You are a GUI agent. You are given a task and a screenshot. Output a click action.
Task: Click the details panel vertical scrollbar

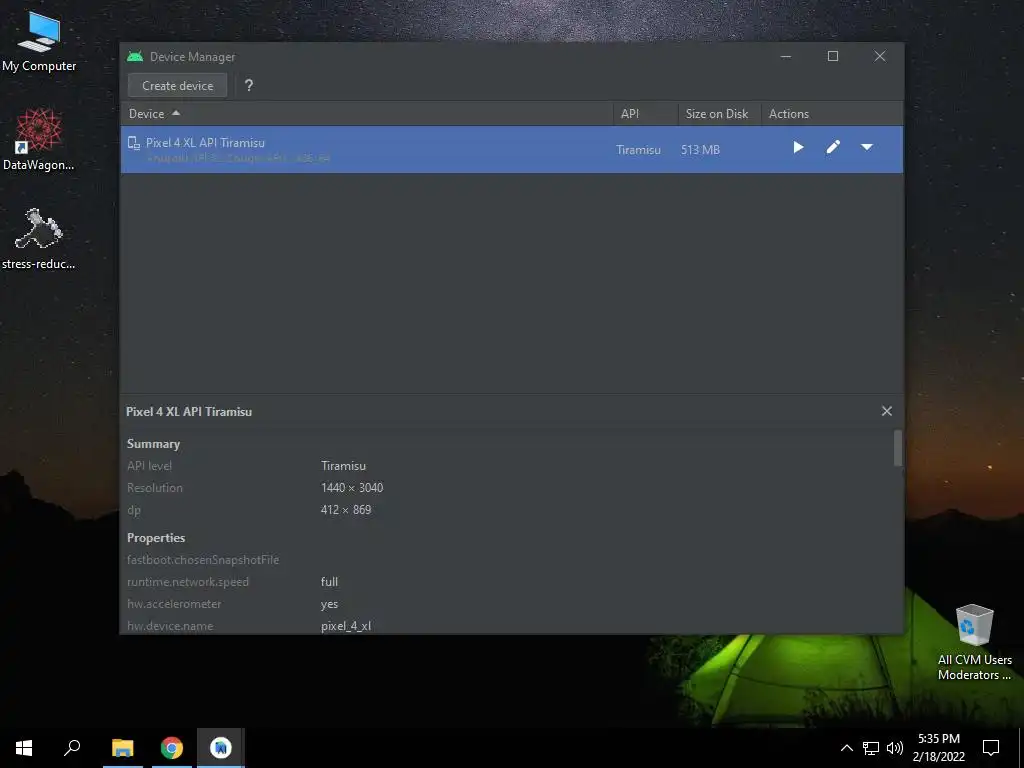(x=898, y=448)
